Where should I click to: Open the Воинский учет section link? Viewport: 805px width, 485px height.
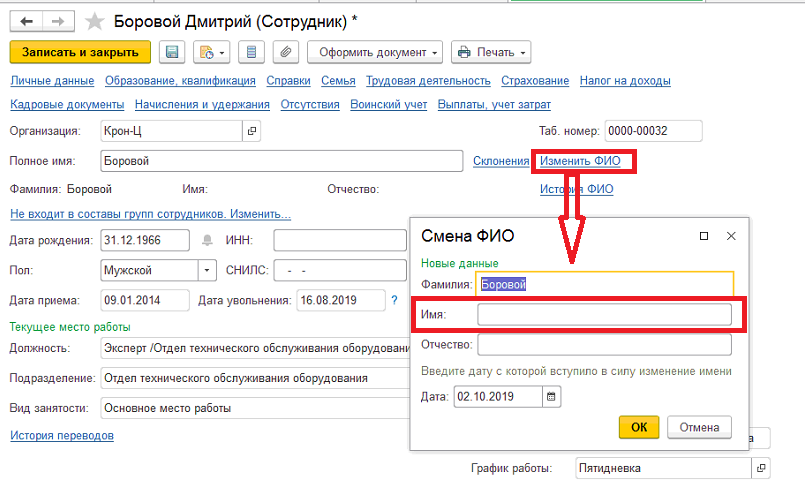(389, 104)
